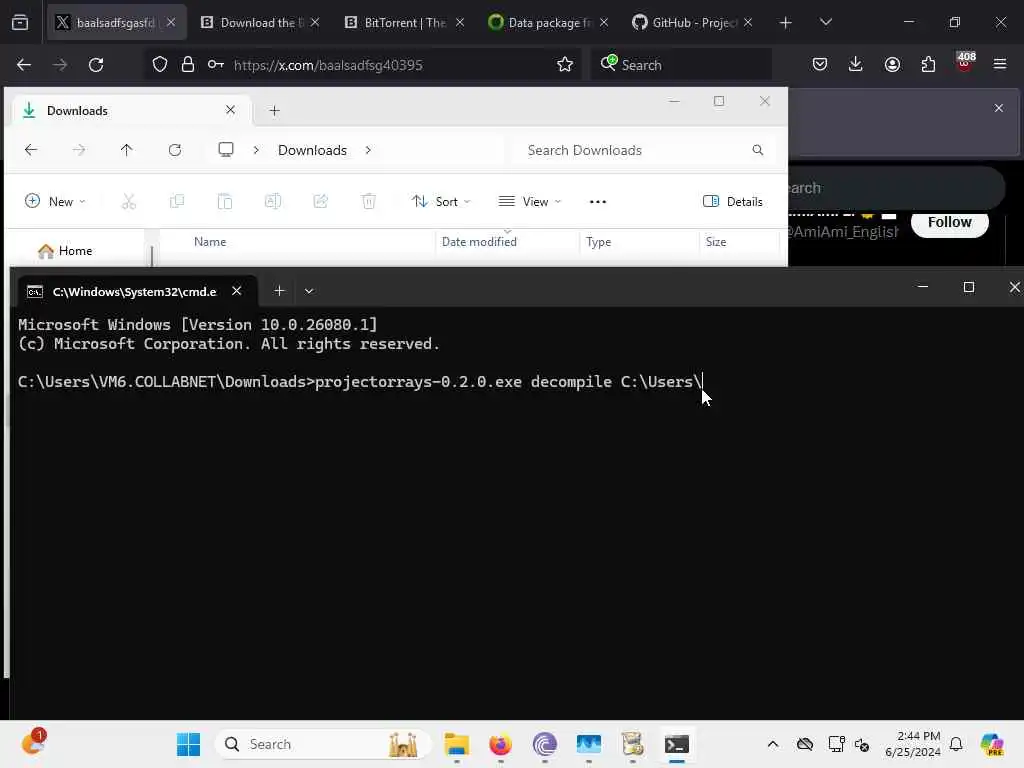Viewport: 1024px width, 768px height.
Task: Open the Windows Start menu
Action: tap(189, 744)
